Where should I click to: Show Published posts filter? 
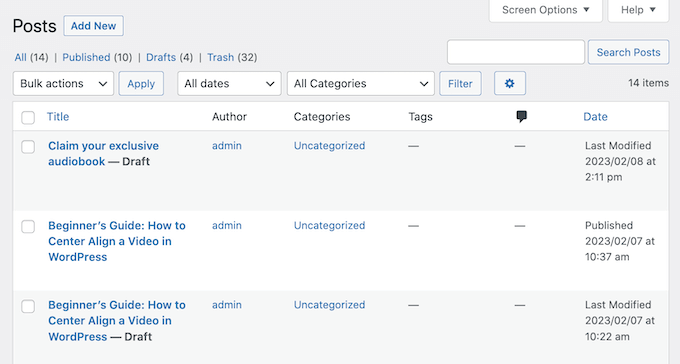(86, 57)
